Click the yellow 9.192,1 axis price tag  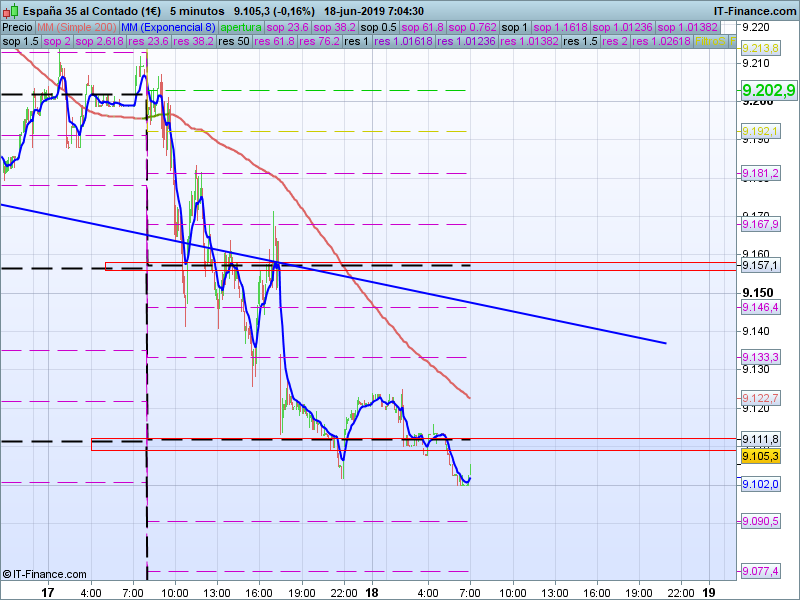coord(760,132)
